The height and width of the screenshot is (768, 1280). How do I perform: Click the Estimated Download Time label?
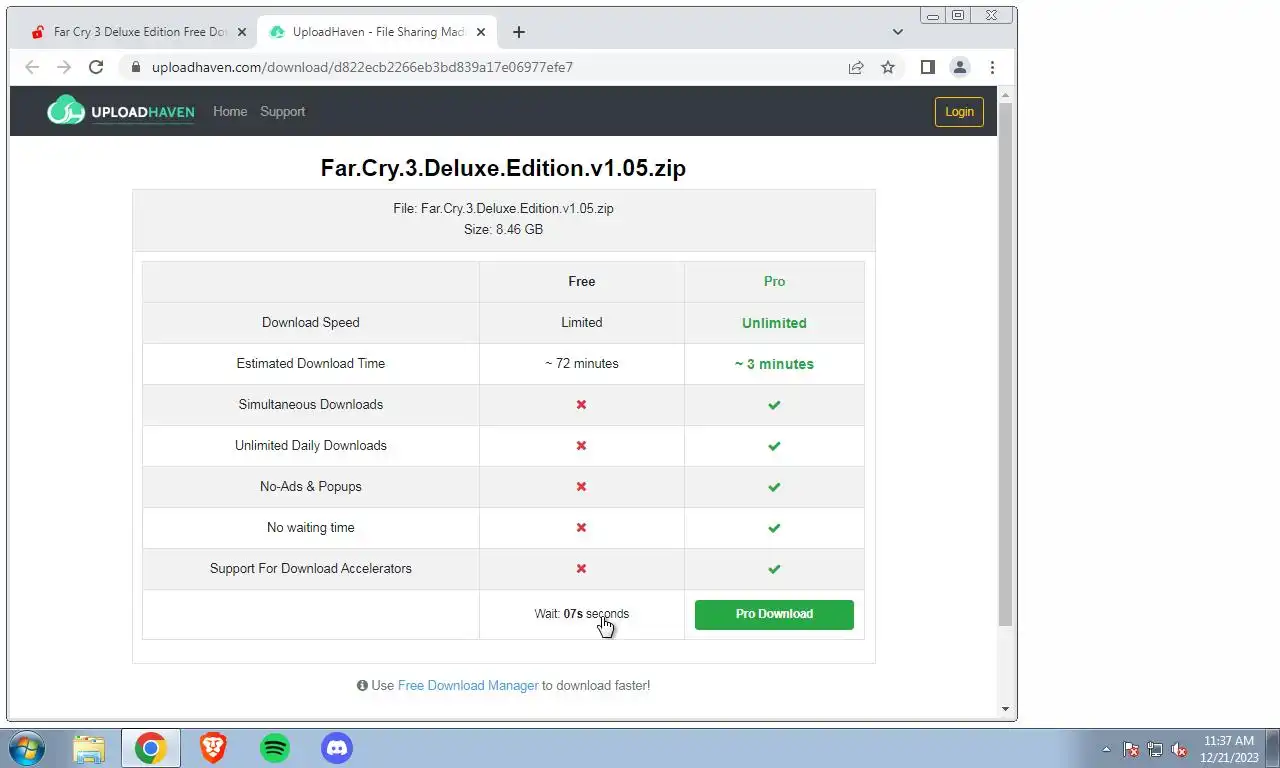tap(311, 363)
